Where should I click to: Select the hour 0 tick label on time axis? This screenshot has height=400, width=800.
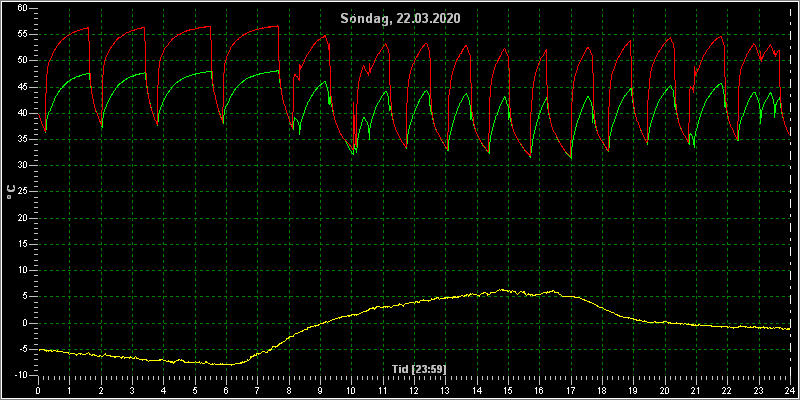[38, 391]
